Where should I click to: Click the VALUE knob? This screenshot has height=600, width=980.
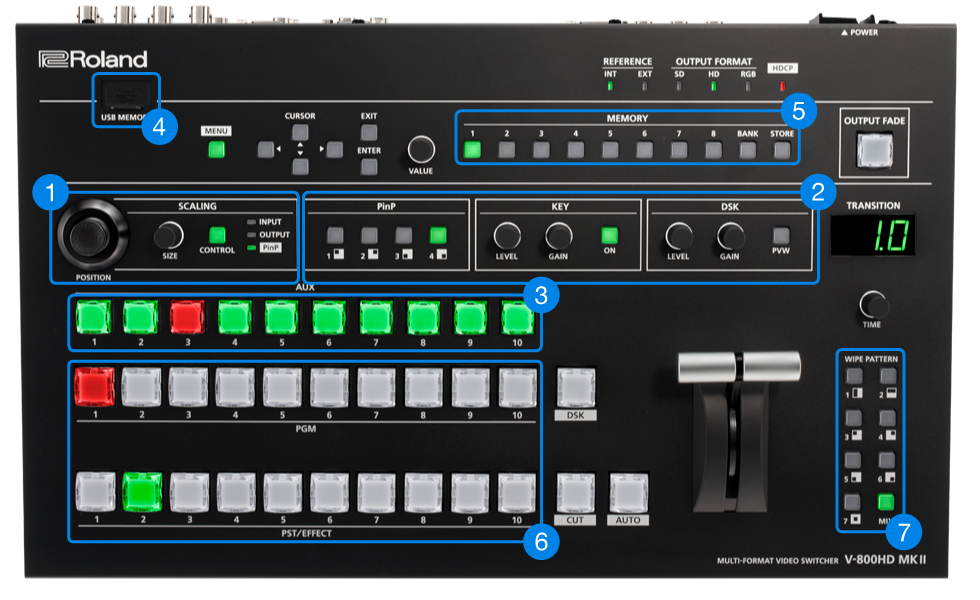421,150
